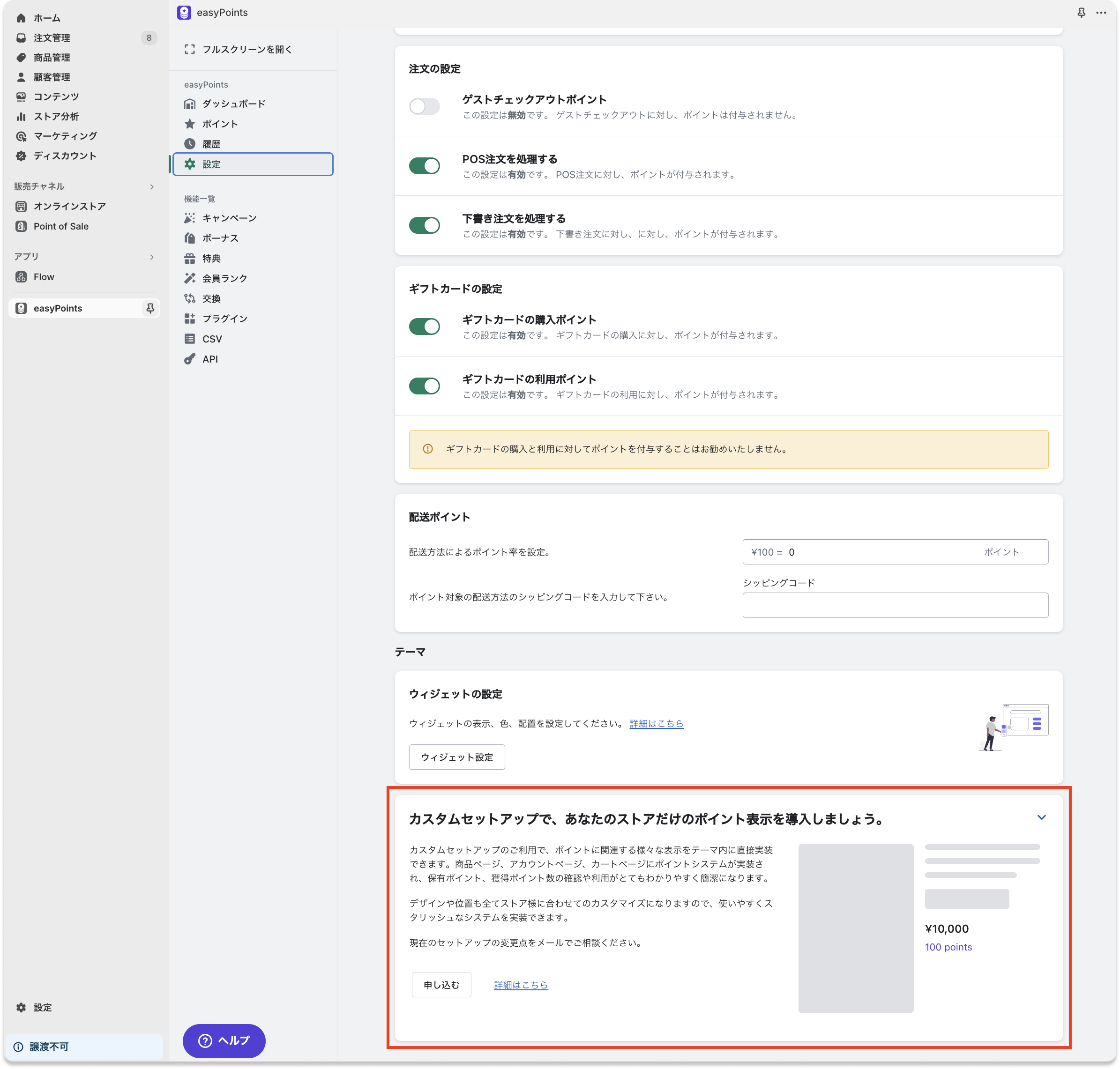Click the ウィジェット設定 button
The height and width of the screenshot is (1069, 1120).
(x=457, y=757)
